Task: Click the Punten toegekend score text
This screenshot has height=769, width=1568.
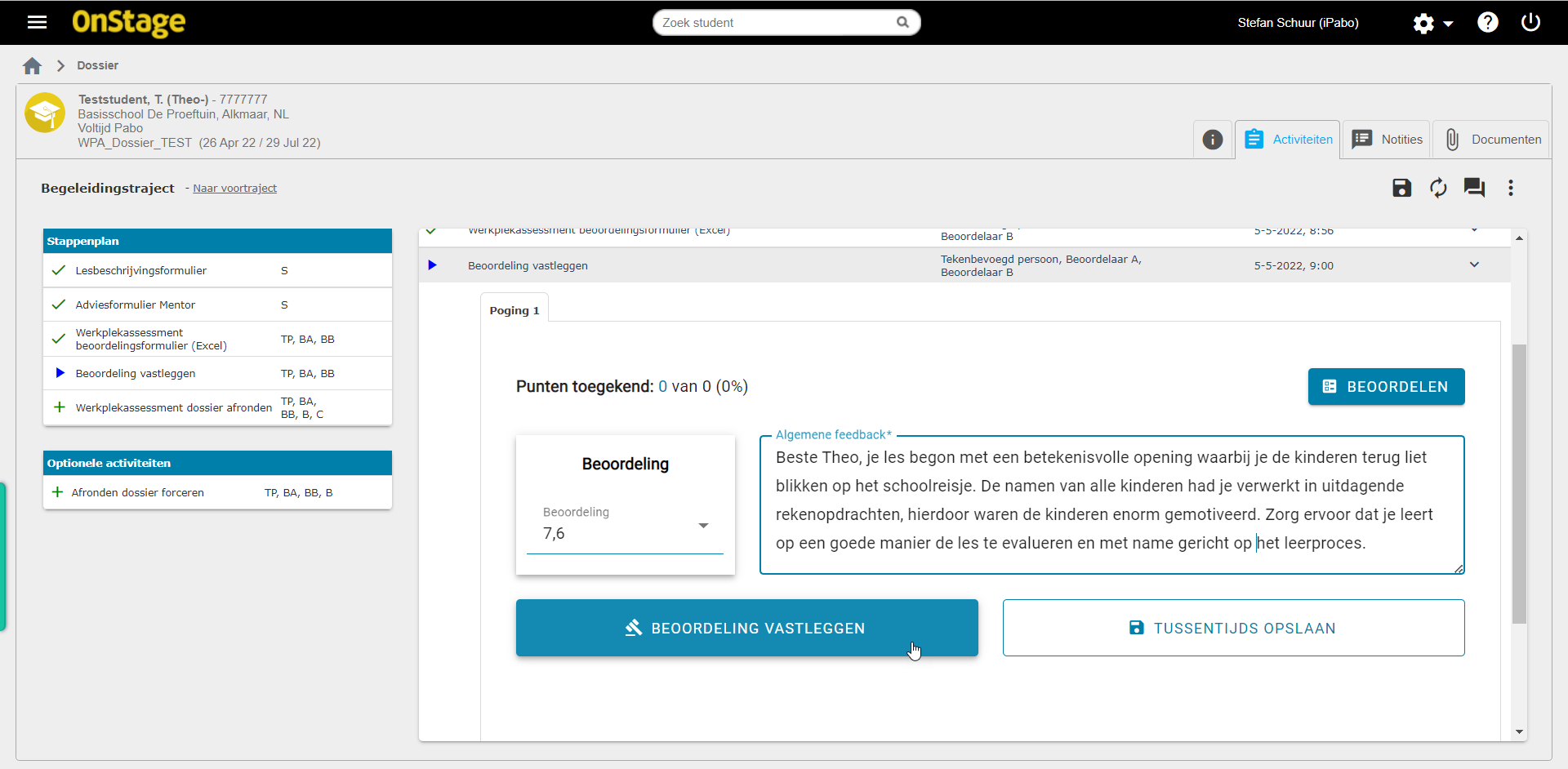Action: [x=632, y=386]
